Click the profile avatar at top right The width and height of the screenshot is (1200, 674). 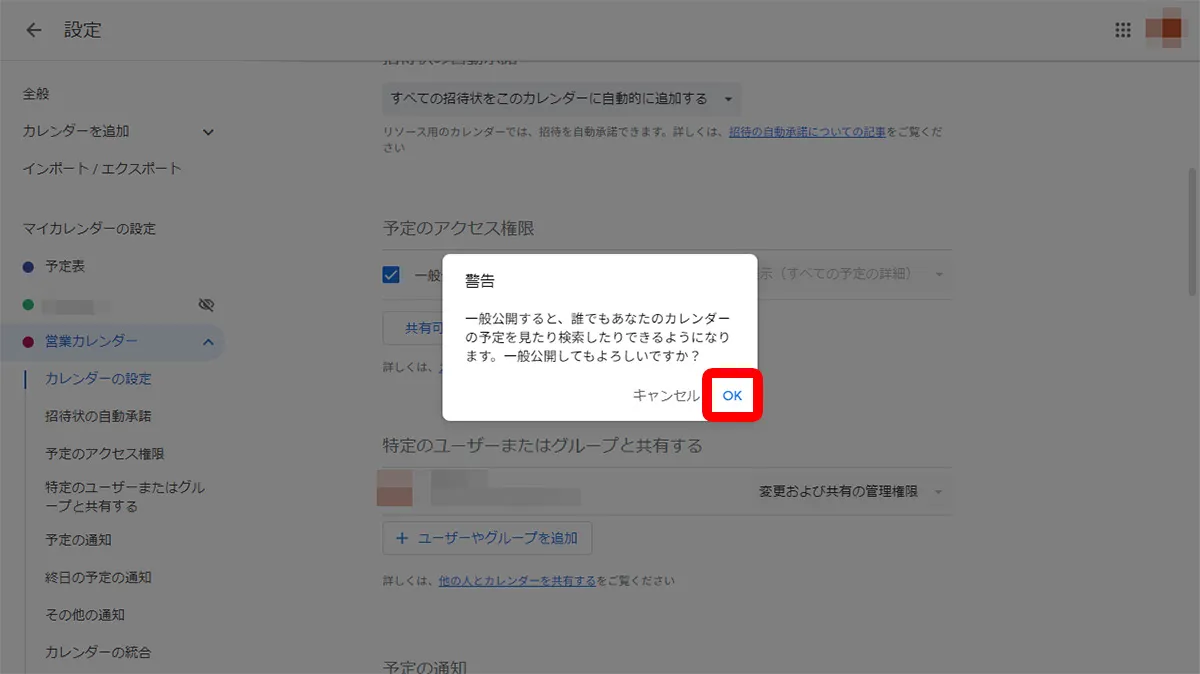click(1163, 29)
